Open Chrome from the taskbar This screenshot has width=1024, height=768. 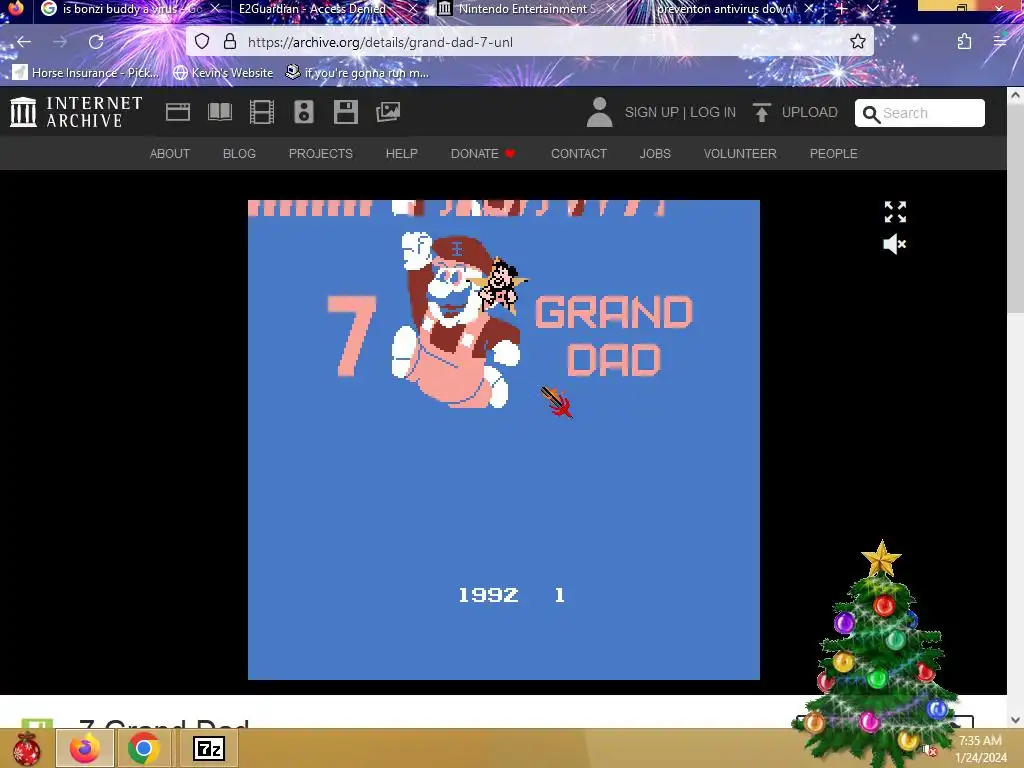coord(144,748)
